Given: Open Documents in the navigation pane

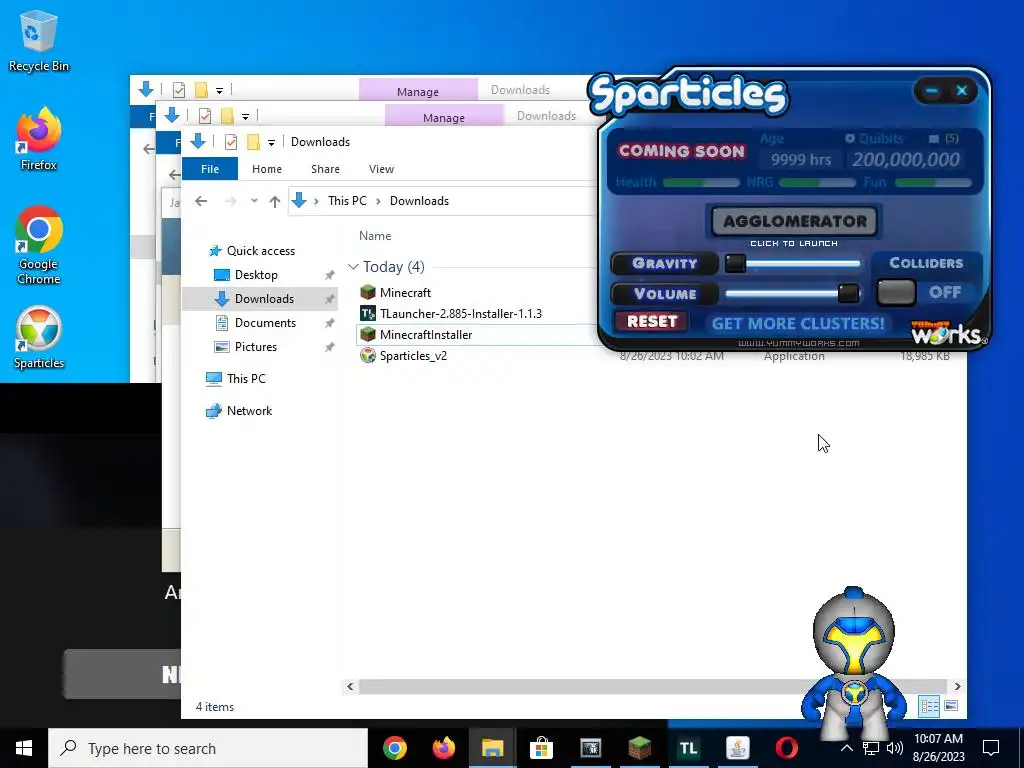Looking at the screenshot, I should click(x=265, y=323).
